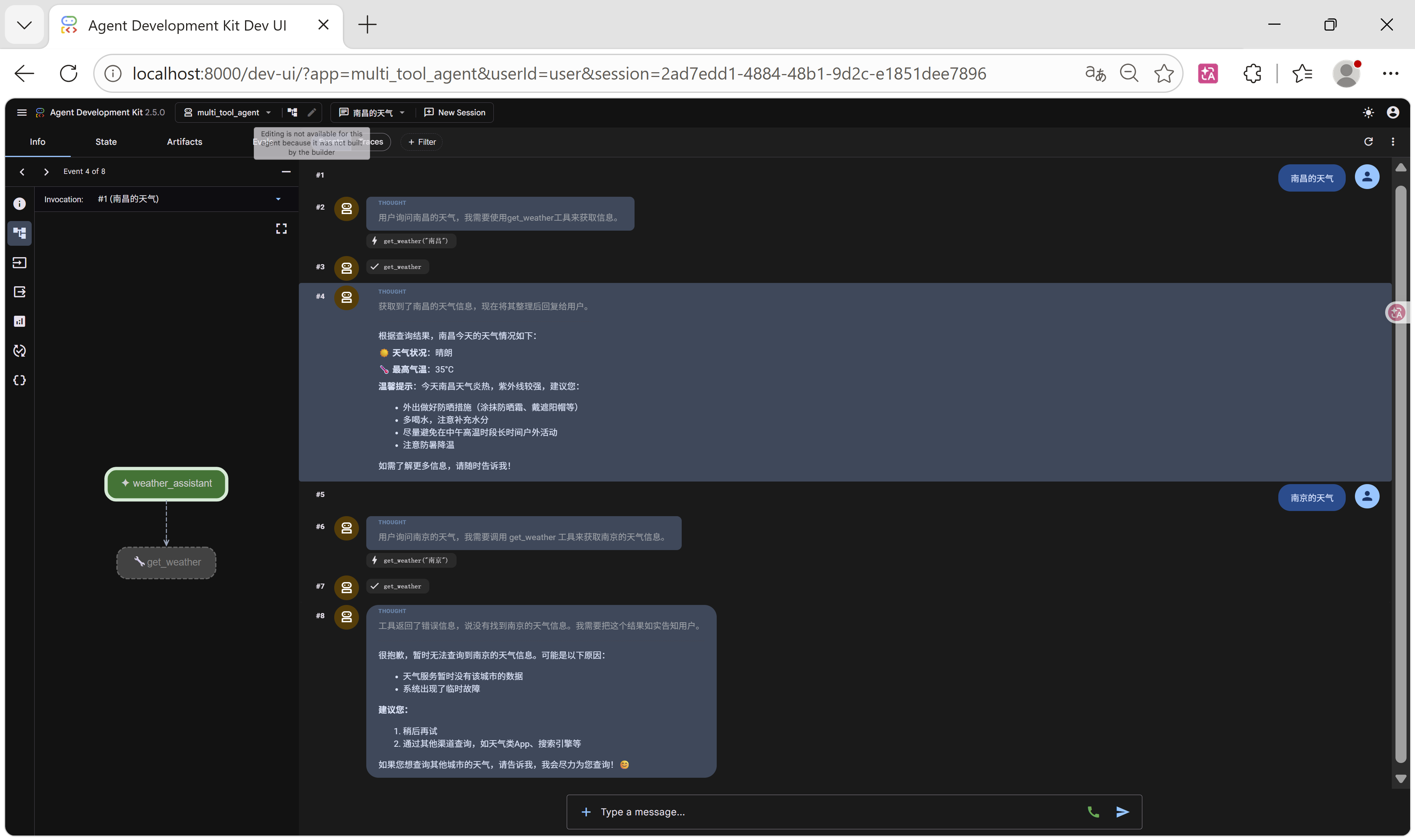The height and width of the screenshot is (840, 1415).
Task: Reload the browser page
Action: 69,74
